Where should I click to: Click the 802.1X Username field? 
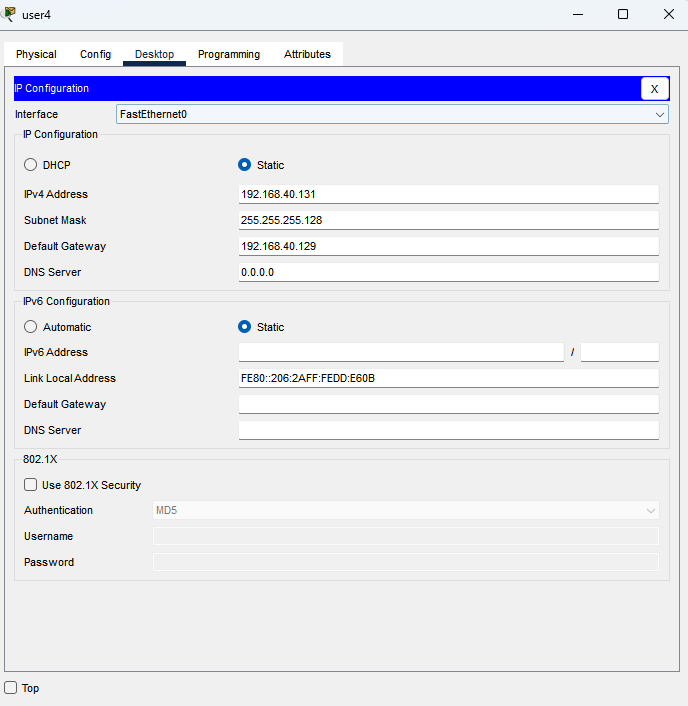(x=406, y=536)
